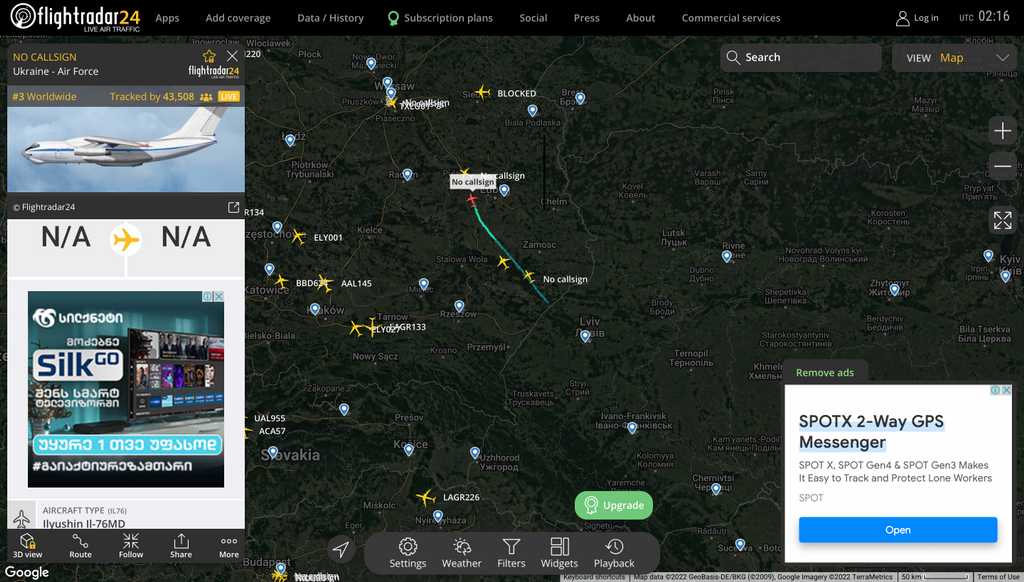Select BLOCKED aircraft on map
The width and height of the screenshot is (1024, 582).
point(482,92)
